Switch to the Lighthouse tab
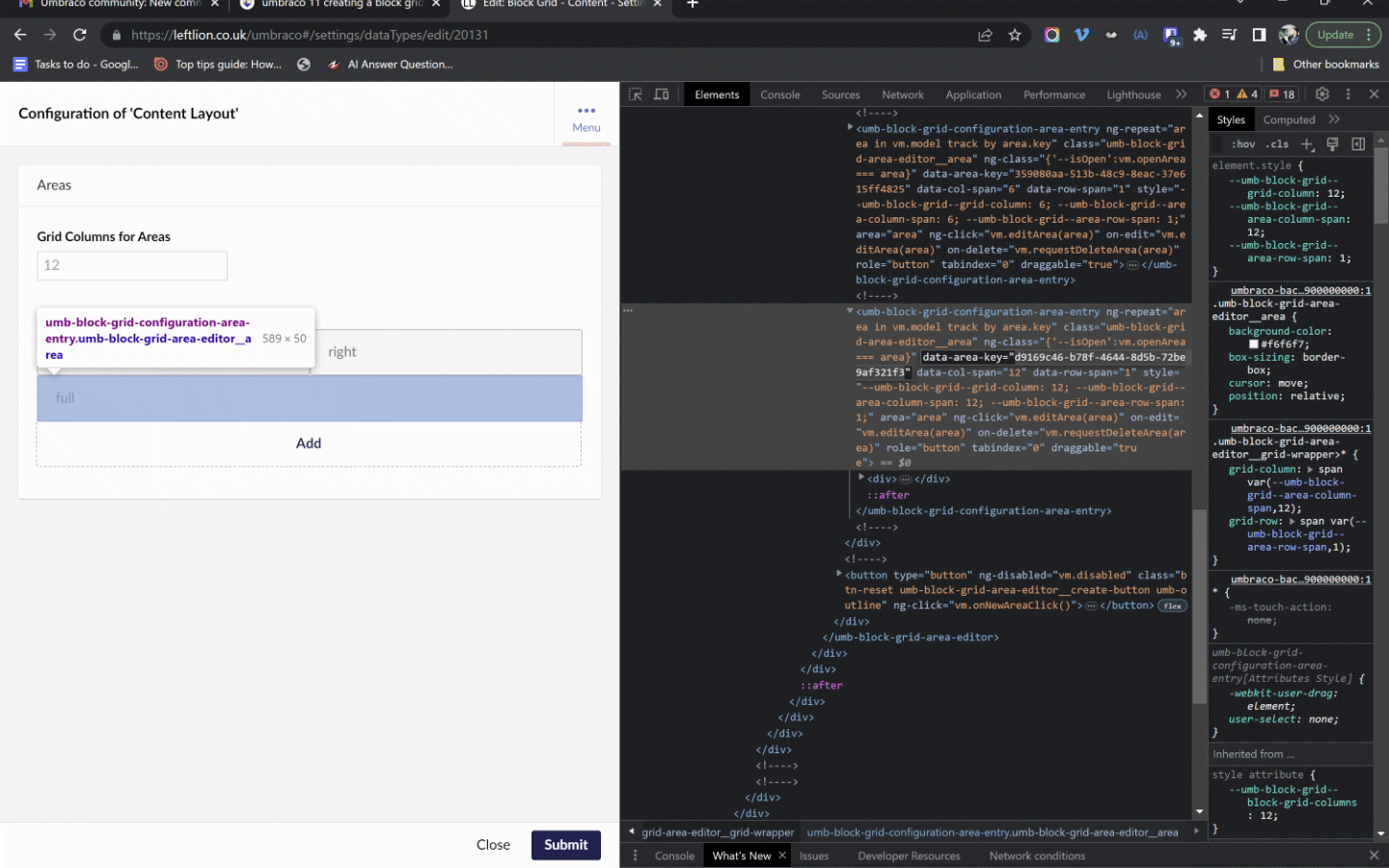The width and height of the screenshot is (1389, 868). coord(1133,95)
